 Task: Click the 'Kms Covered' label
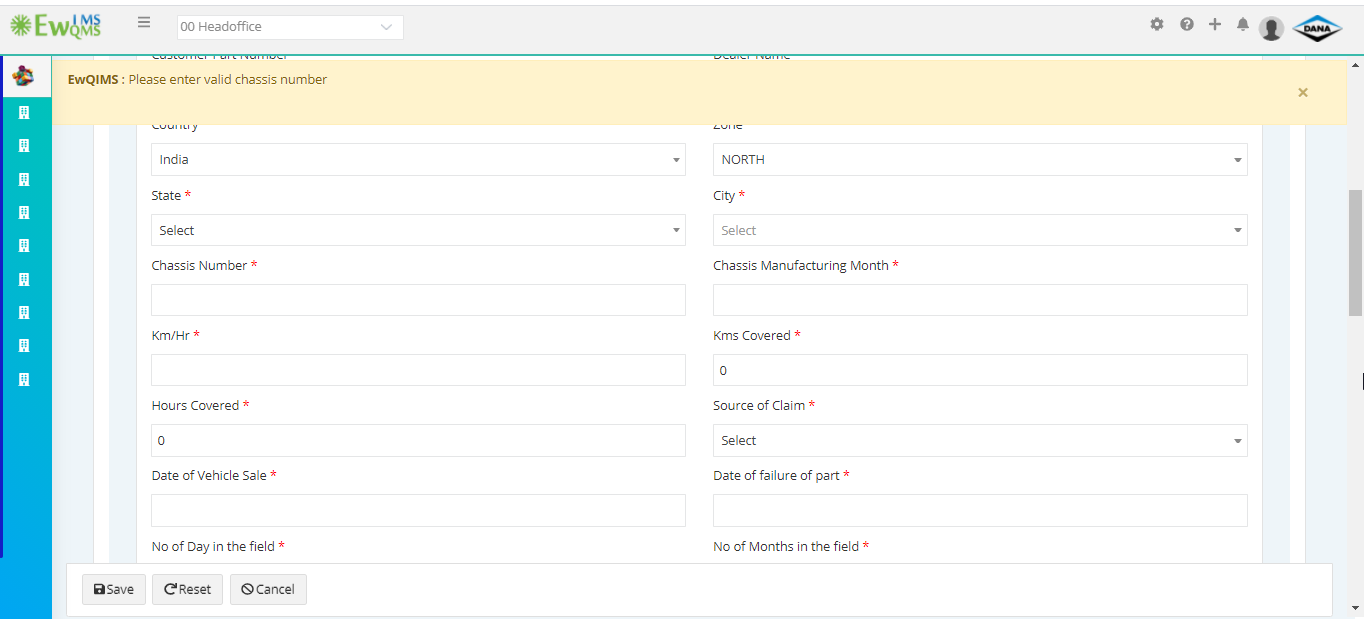pos(752,335)
